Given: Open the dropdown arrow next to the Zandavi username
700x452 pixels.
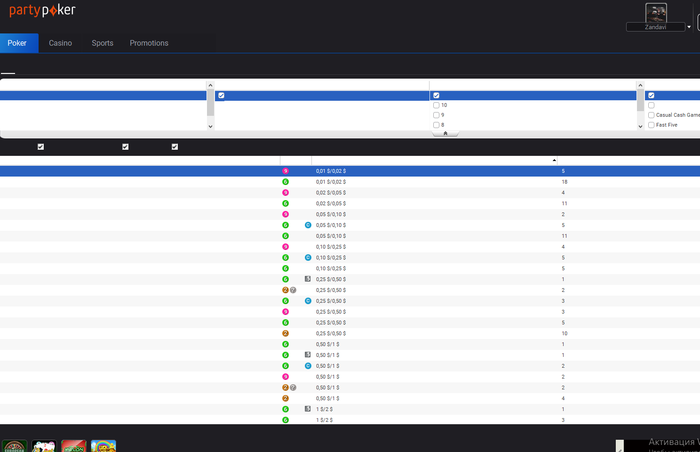Looking at the screenshot, I should click(x=689, y=27).
